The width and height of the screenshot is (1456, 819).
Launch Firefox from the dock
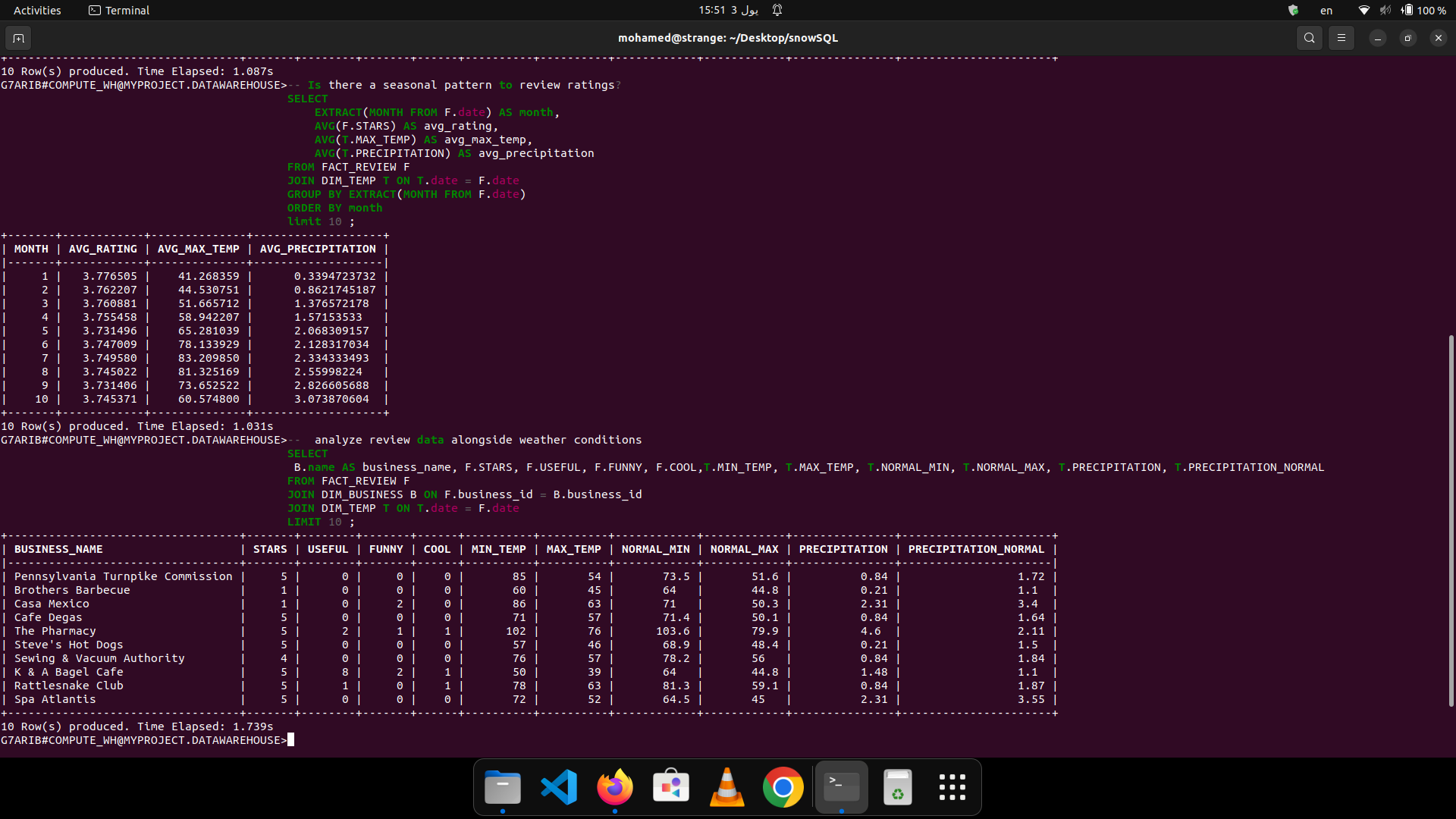[615, 787]
